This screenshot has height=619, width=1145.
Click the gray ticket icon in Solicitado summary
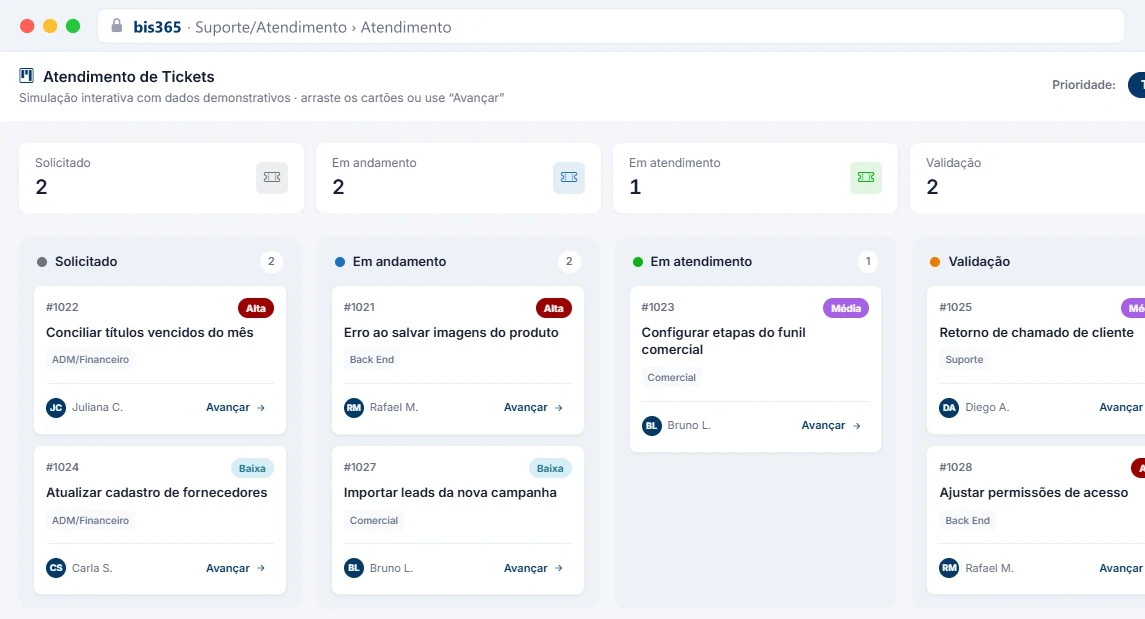click(272, 177)
